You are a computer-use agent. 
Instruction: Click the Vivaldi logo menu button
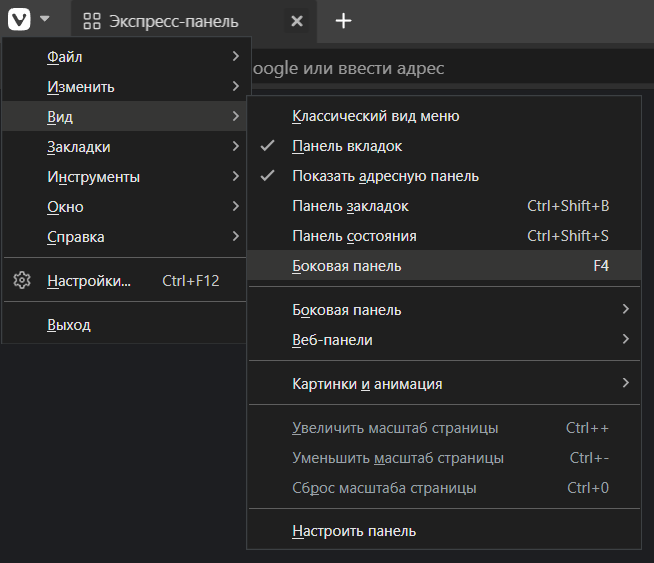19,19
